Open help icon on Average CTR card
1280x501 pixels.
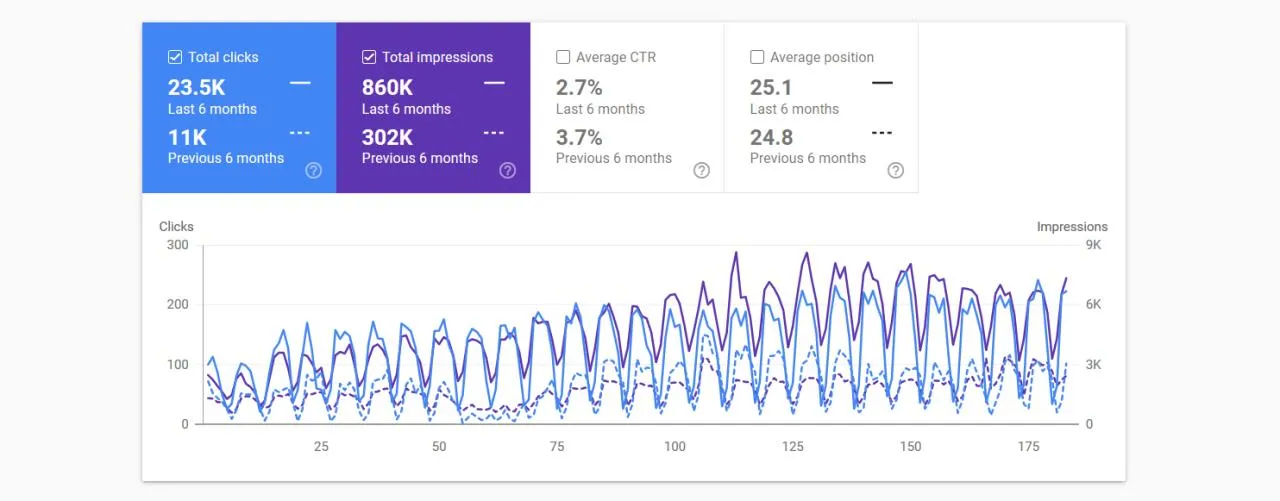[x=701, y=170]
